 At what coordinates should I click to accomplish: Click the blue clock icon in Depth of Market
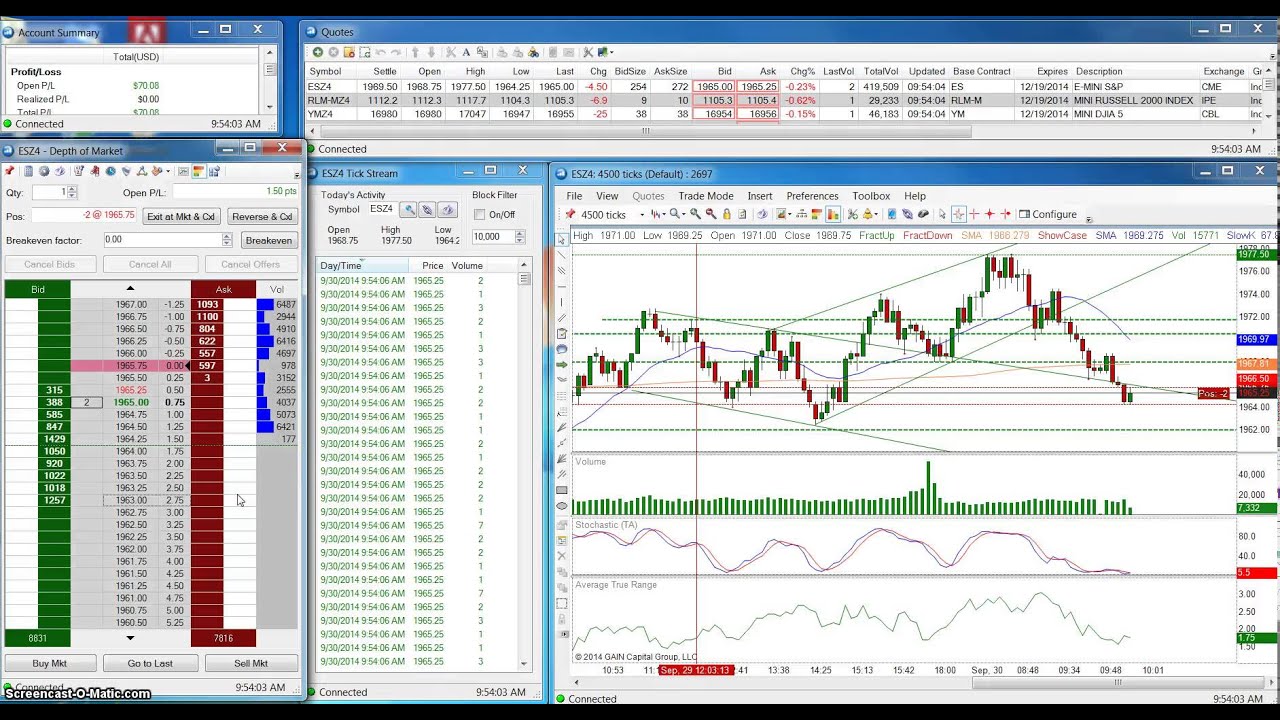110,171
